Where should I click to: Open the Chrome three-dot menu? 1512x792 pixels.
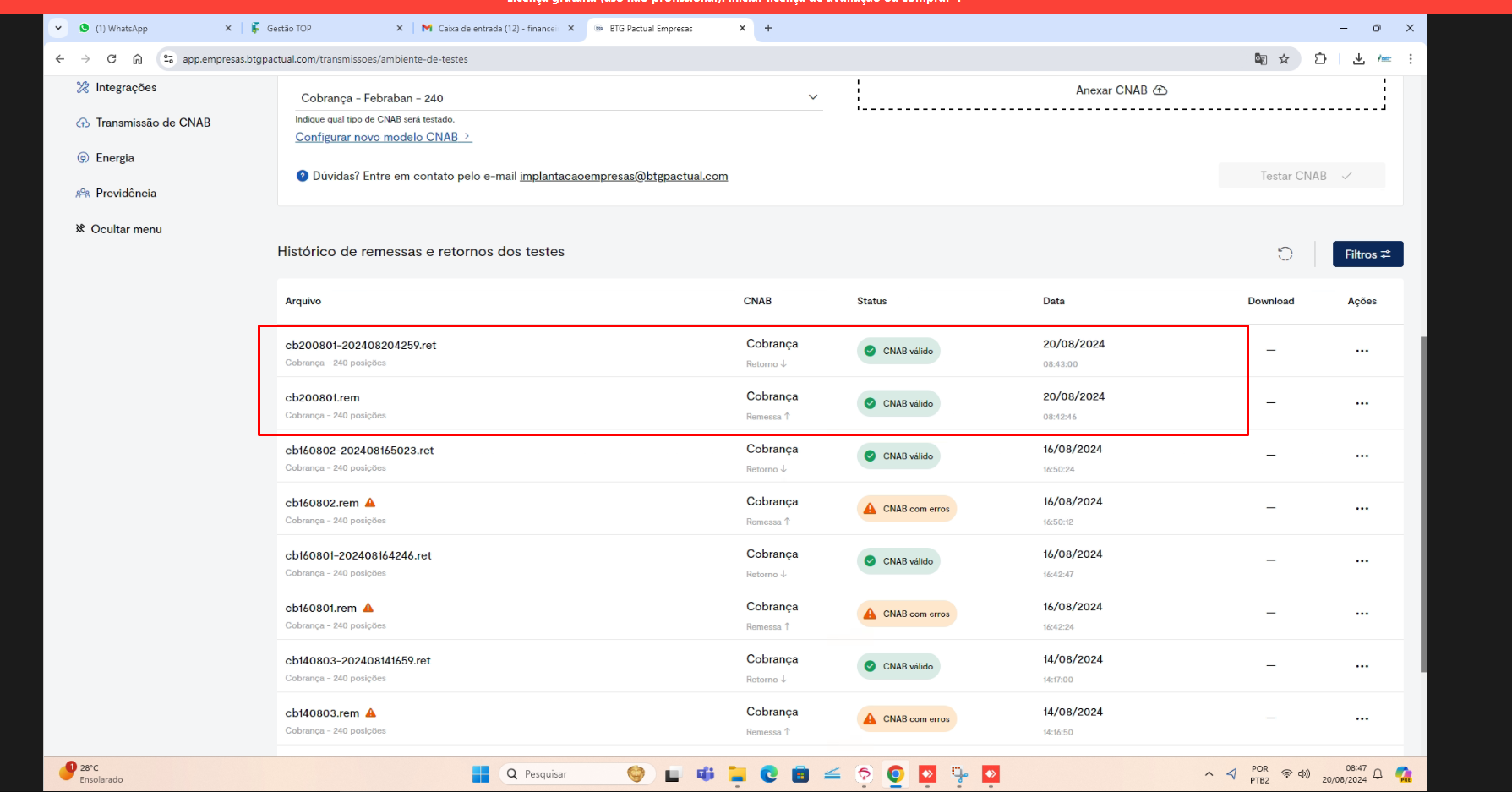click(1410, 59)
